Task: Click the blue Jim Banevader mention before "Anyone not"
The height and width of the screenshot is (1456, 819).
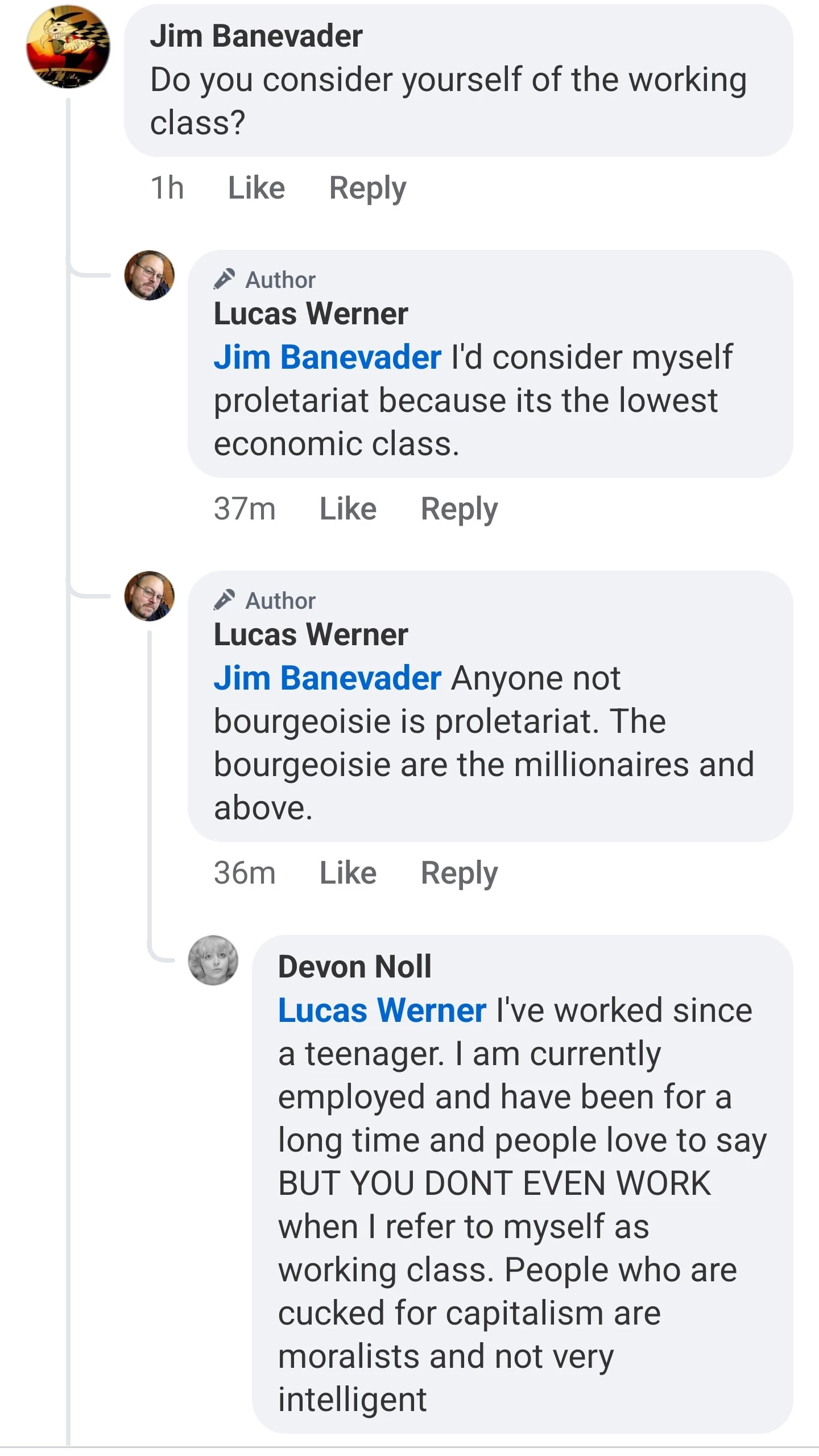Action: [327, 678]
